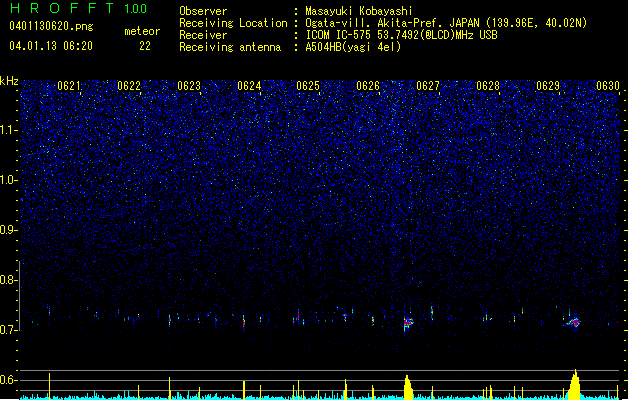Click time marker 0621
The height and width of the screenshot is (400, 629).
(69, 86)
